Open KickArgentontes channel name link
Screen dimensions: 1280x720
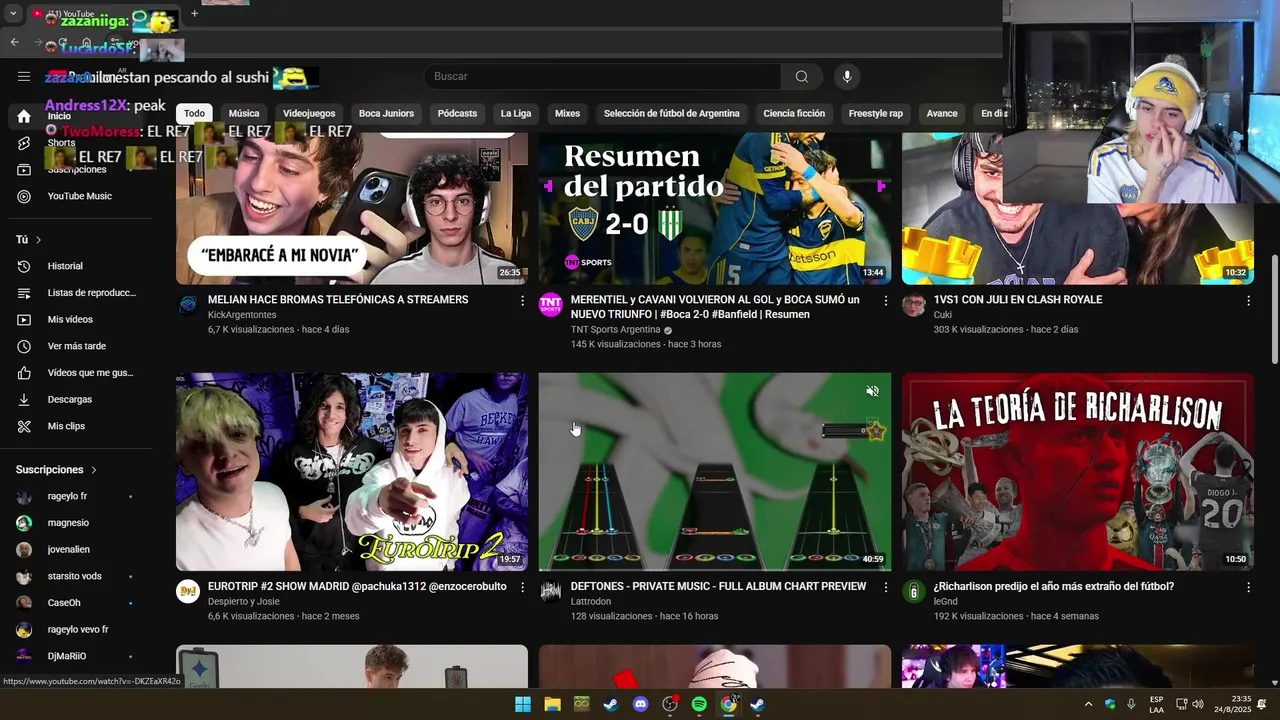(242, 315)
